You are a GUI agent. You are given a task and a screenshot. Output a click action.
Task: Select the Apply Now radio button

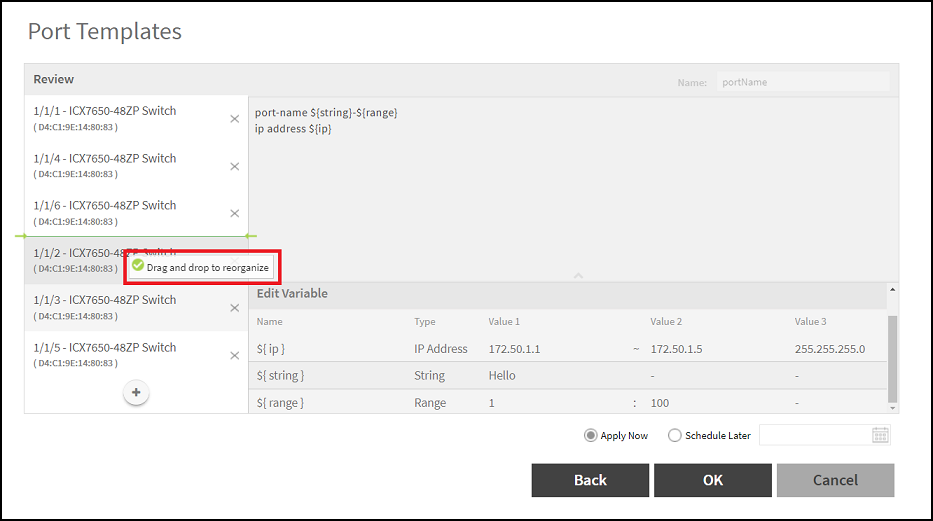pyautogui.click(x=590, y=435)
